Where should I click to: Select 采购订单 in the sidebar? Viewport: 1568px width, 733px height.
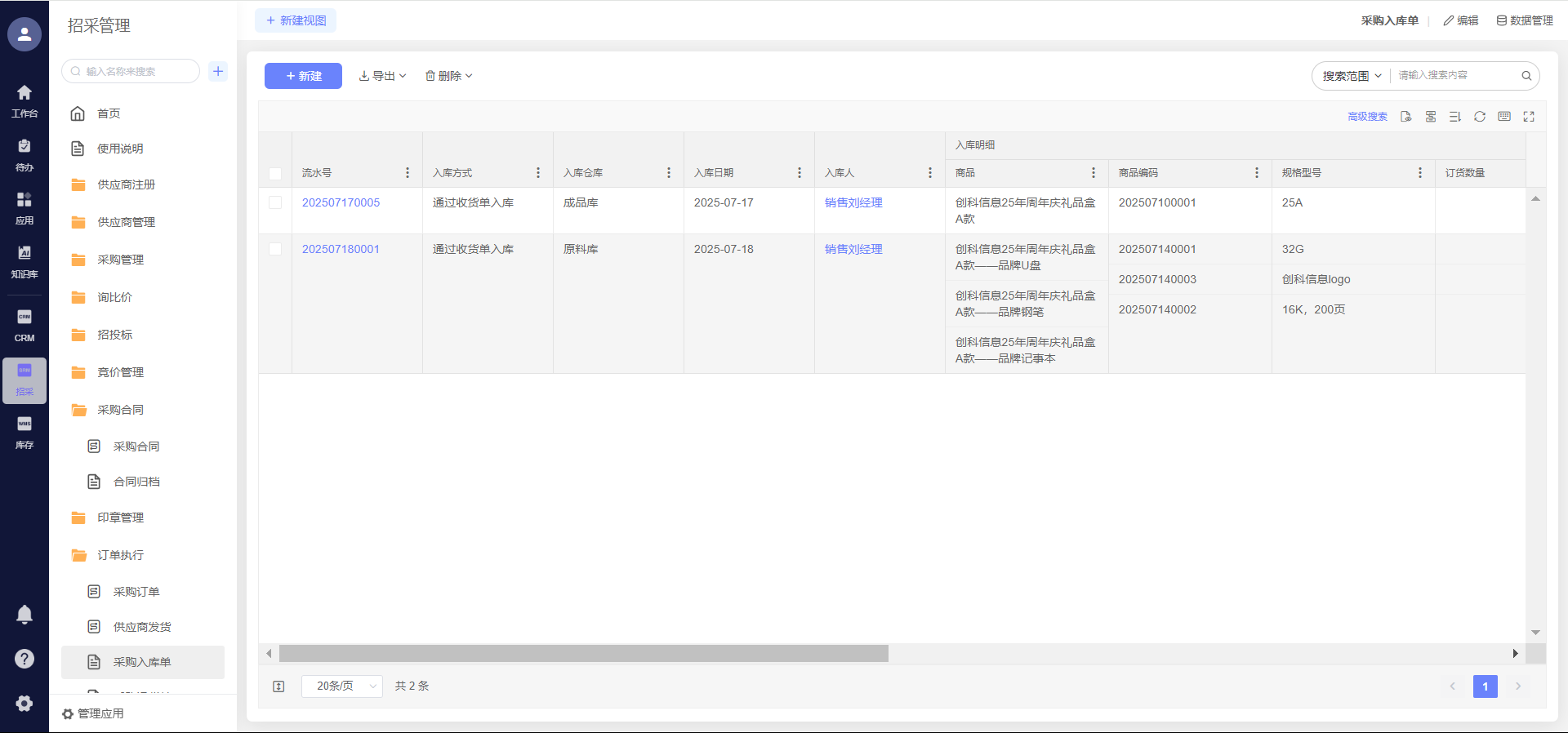pyautogui.click(x=136, y=592)
